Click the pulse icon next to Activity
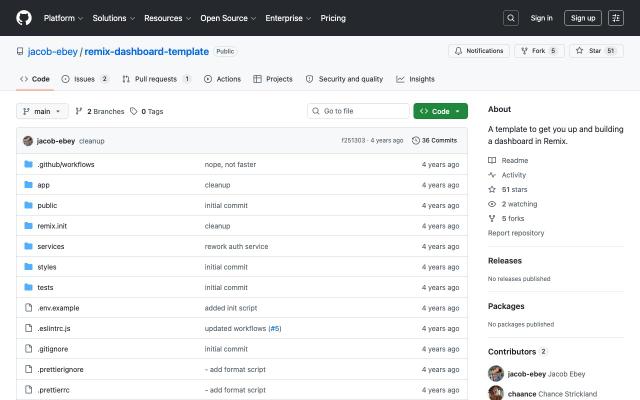The height and width of the screenshot is (400, 640). coord(492,175)
